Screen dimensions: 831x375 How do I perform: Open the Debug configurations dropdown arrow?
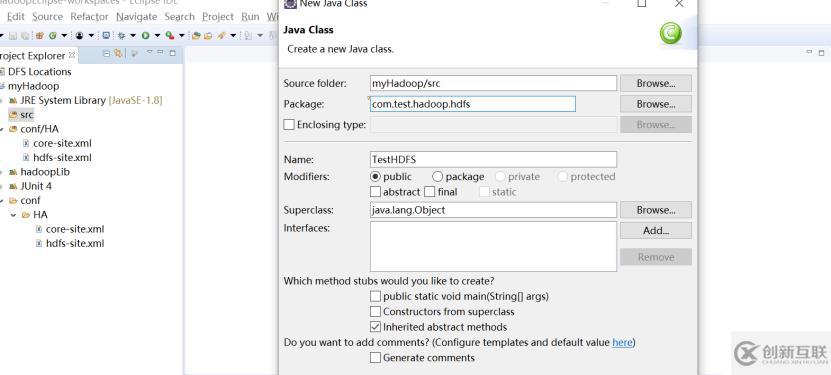(133, 35)
